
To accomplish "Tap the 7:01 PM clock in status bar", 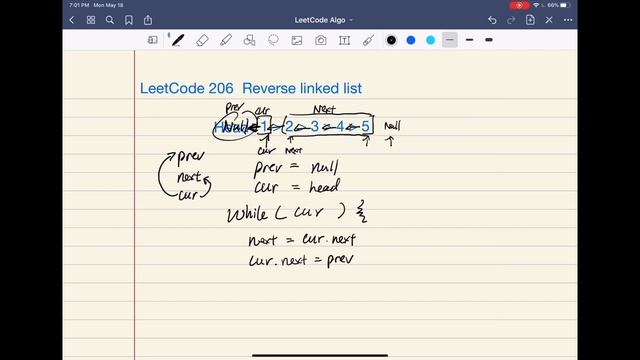I will tap(79, 5).
